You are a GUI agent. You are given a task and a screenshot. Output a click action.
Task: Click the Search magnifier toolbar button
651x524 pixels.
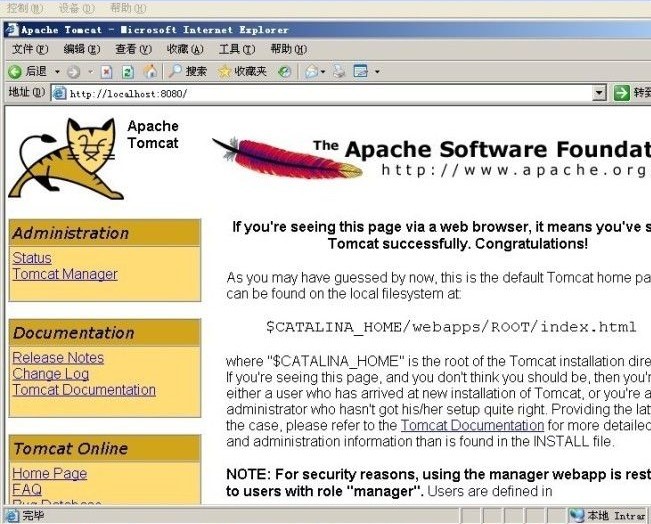pyautogui.click(x=188, y=71)
